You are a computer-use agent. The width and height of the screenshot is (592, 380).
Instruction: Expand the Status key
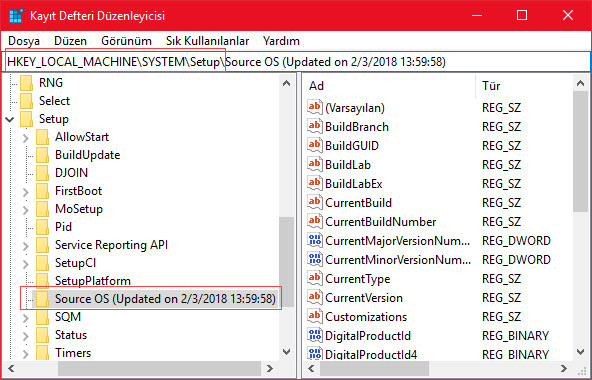pos(25,336)
